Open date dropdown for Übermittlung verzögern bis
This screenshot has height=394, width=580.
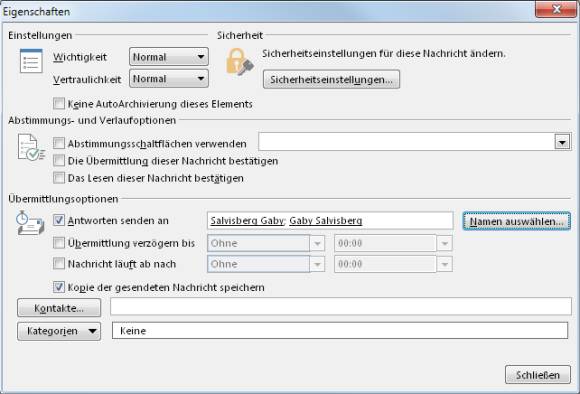tap(317, 243)
